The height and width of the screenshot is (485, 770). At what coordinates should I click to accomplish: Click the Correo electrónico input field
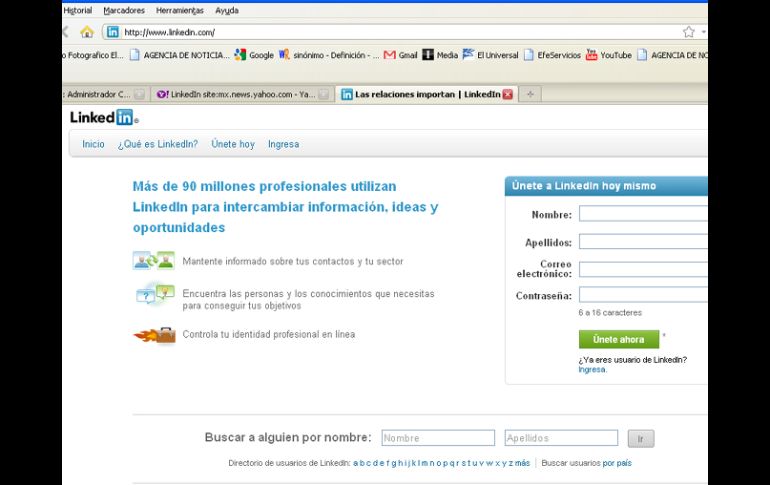[x=642, y=269]
